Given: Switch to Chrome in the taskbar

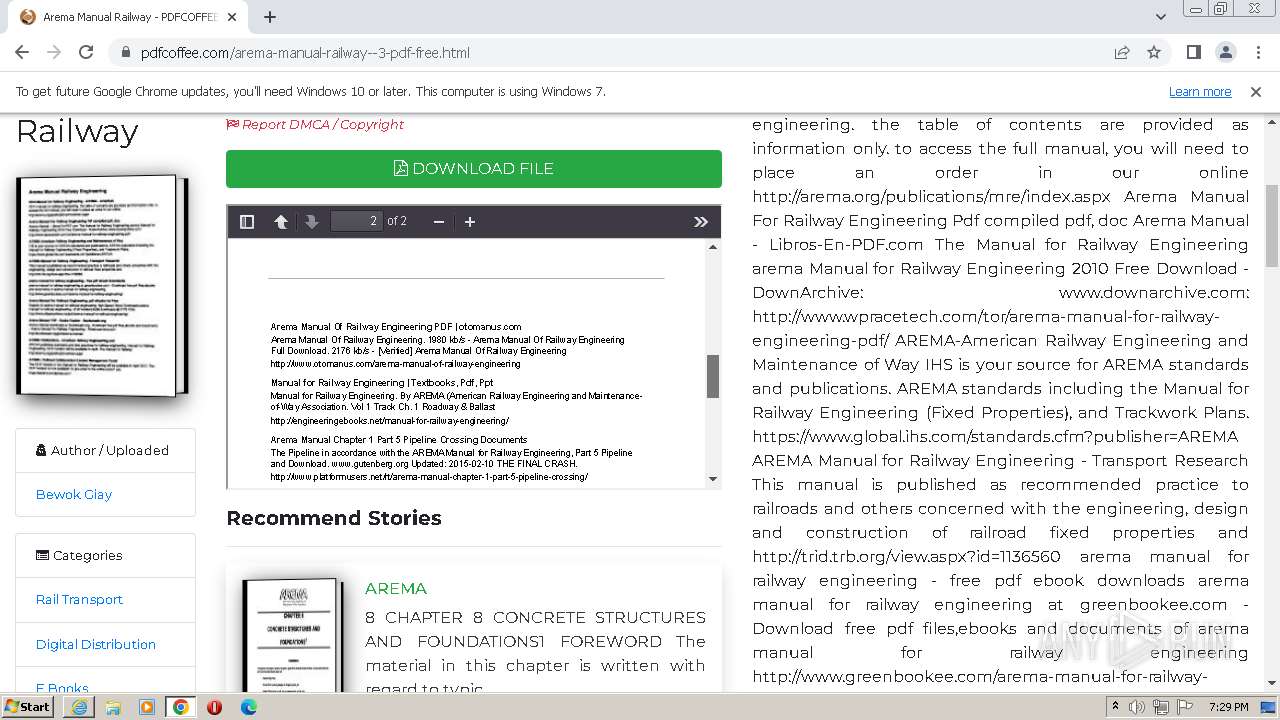Looking at the screenshot, I should 181,707.
